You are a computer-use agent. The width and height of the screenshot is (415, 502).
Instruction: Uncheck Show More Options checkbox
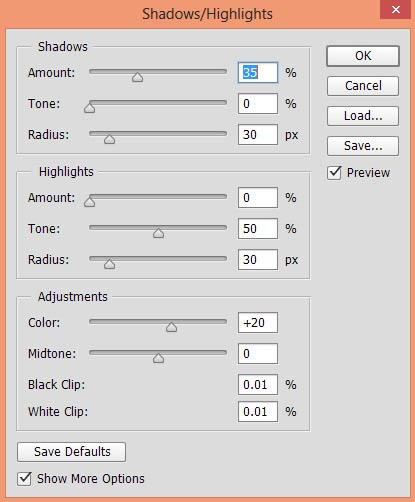click(x=24, y=479)
